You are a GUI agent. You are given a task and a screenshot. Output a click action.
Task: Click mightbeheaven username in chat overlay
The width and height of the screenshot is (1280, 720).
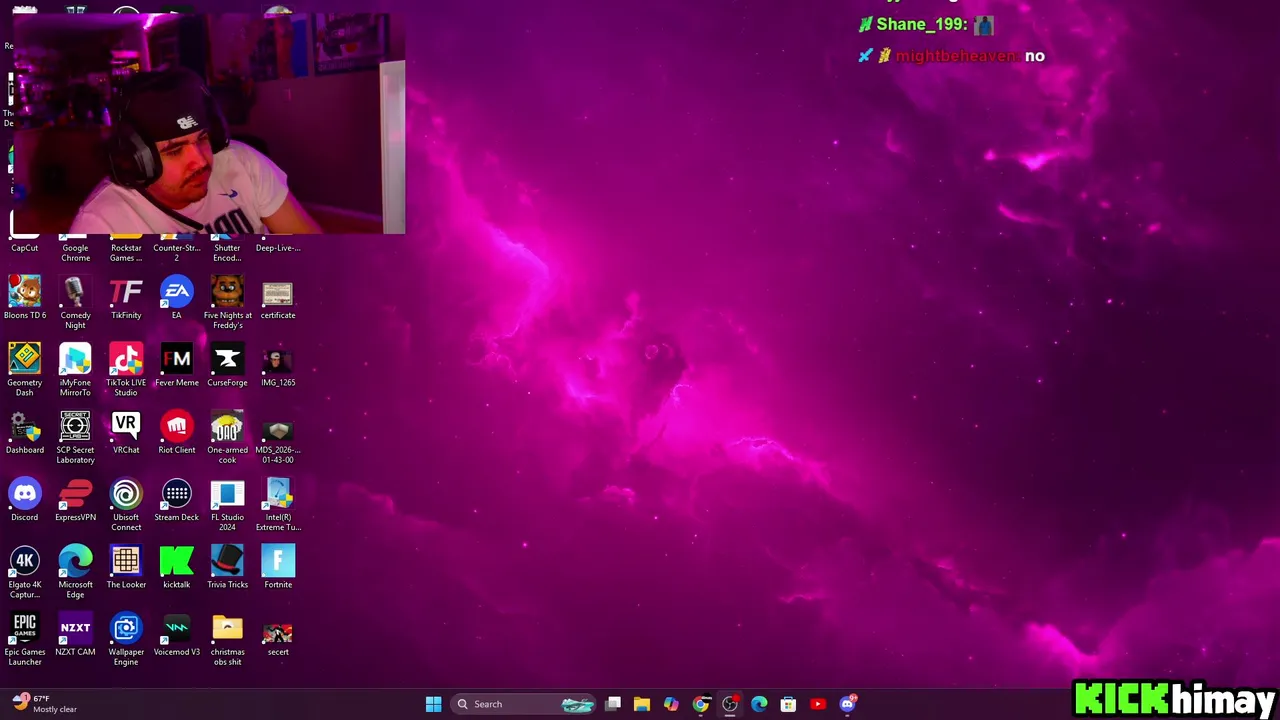[957, 56]
